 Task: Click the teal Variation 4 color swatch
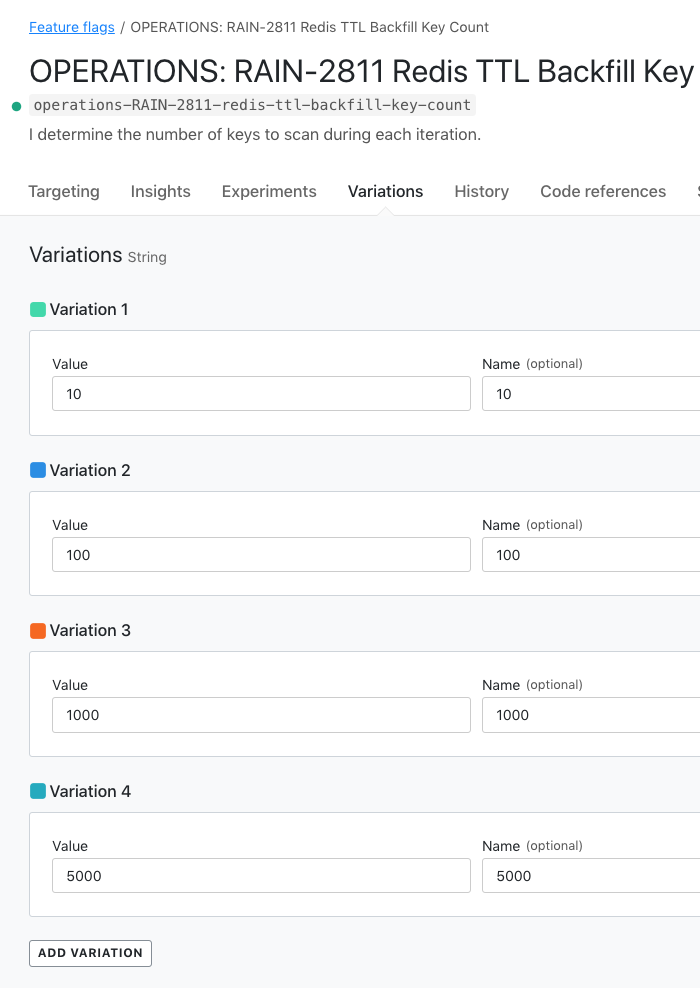coord(37,791)
